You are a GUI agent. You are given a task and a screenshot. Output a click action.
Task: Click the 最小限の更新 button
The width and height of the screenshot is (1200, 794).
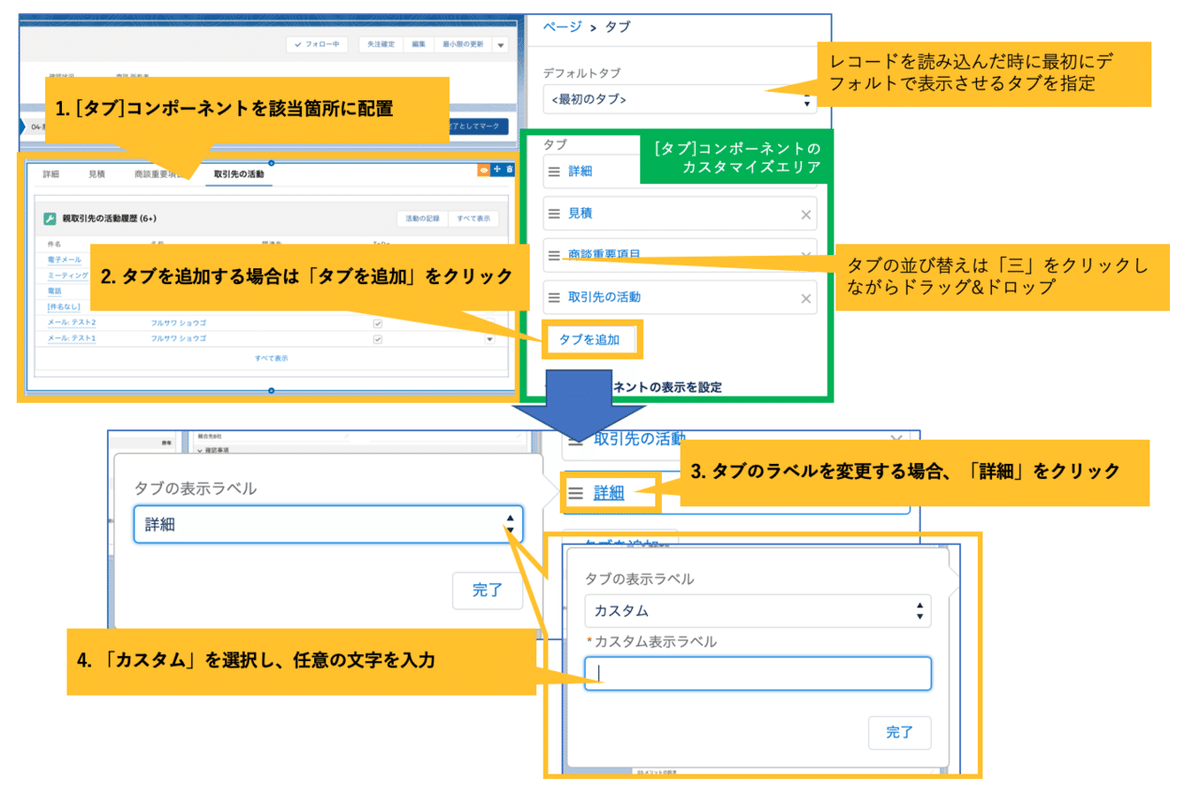[x=463, y=45]
